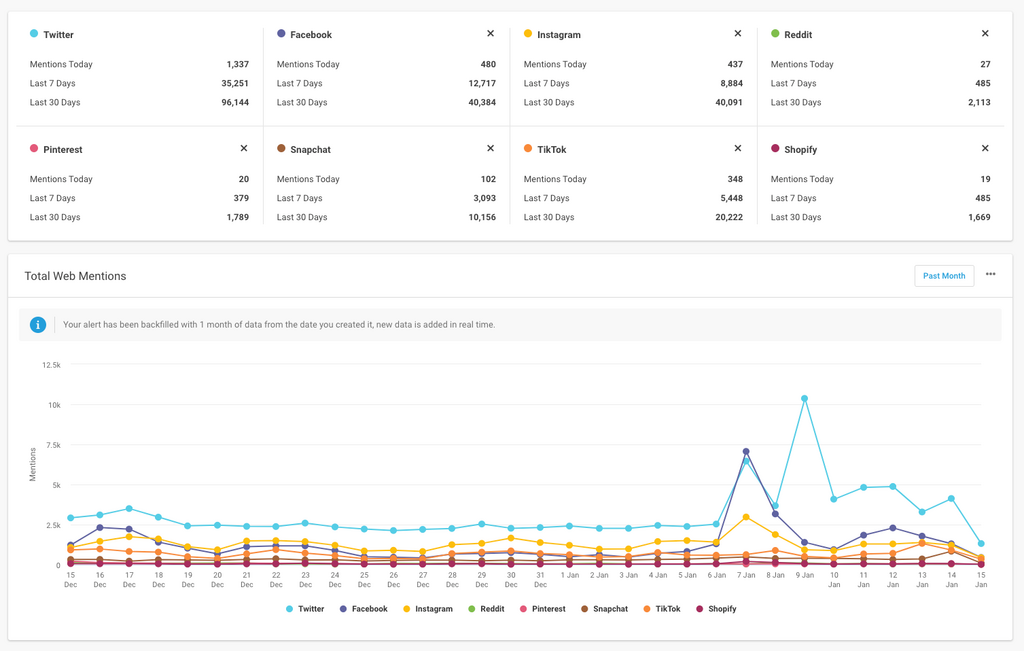The image size is (1024, 651).
Task: Close the Shopify mentions card
Action: pyautogui.click(x=985, y=148)
